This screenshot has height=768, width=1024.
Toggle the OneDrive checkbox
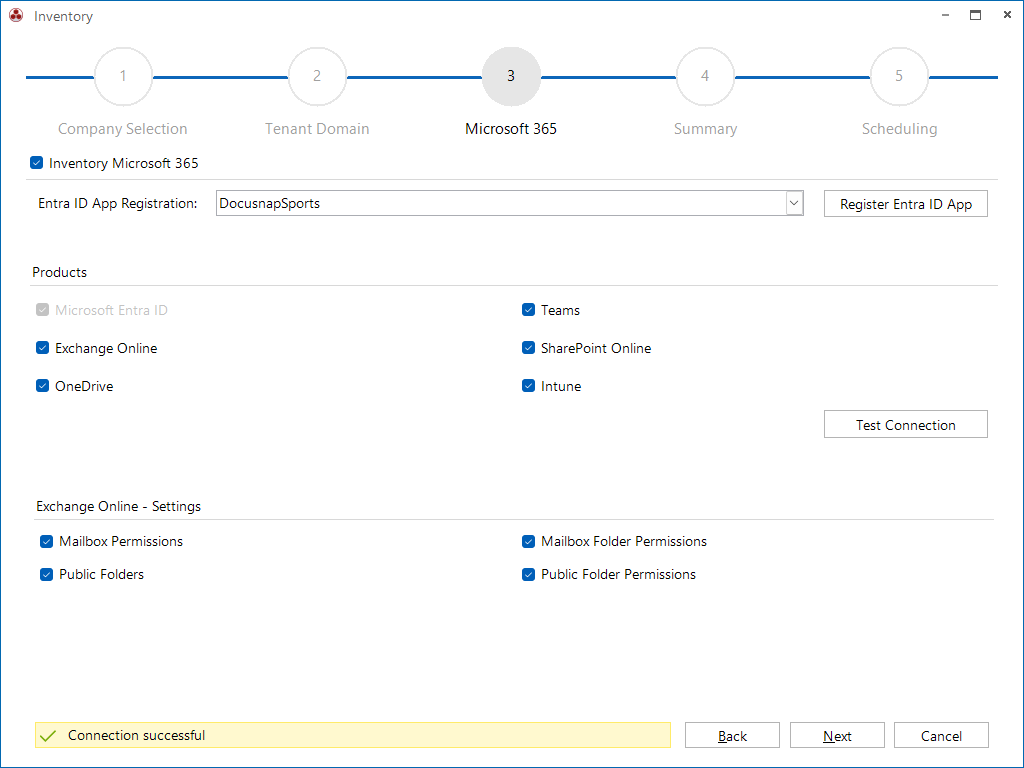42,385
